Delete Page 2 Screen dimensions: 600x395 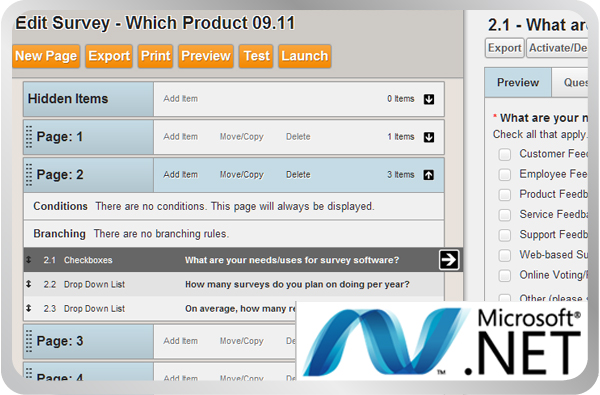(298, 175)
